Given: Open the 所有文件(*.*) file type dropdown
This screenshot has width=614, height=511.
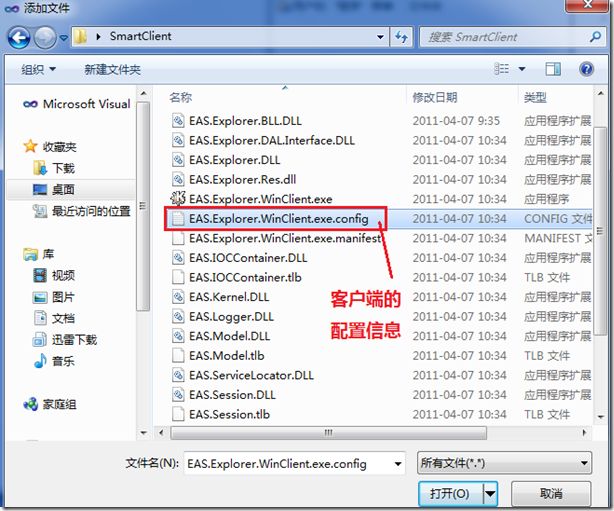Looking at the screenshot, I should coord(504,463).
